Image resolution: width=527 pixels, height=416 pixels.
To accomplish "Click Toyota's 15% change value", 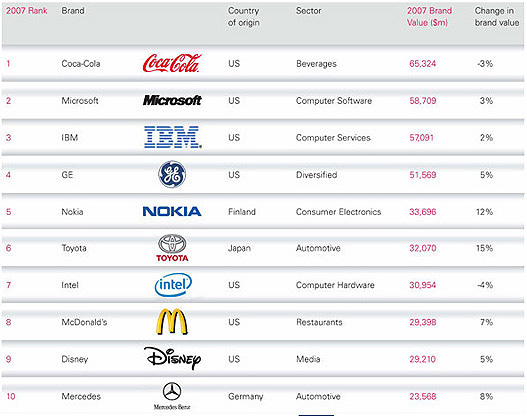I will pos(485,248).
